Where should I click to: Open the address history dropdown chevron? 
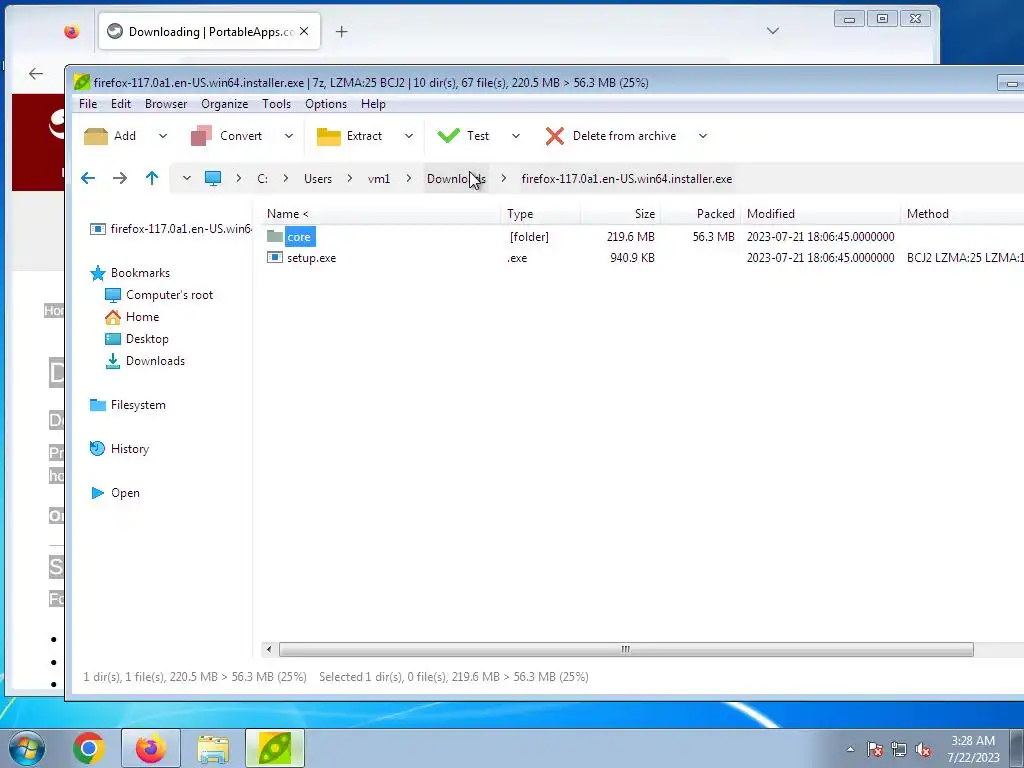[x=186, y=178]
